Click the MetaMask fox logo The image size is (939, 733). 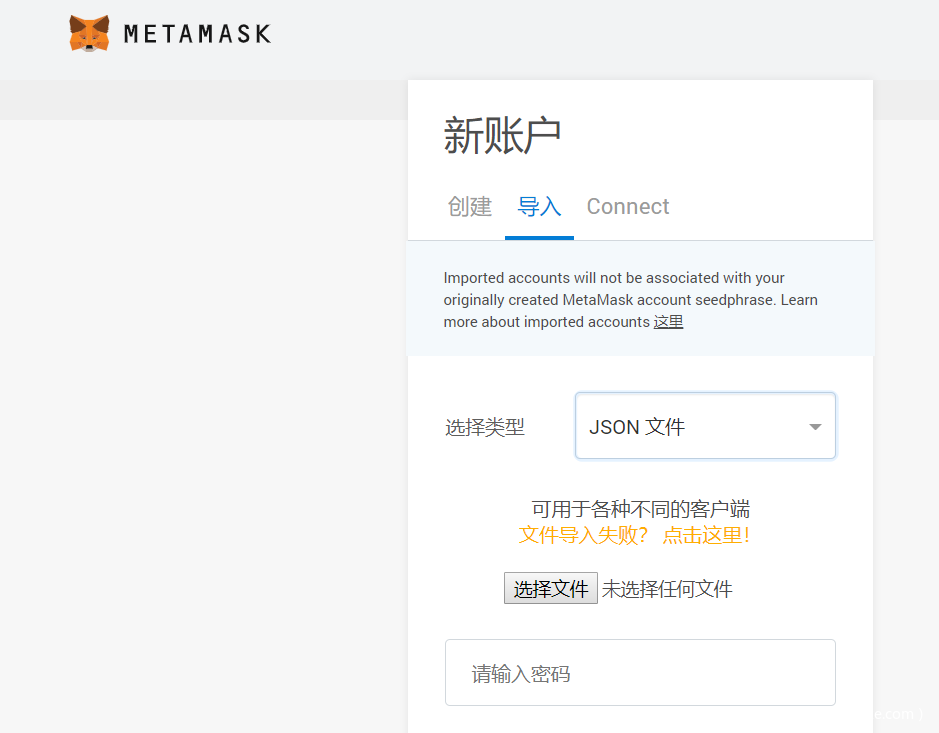(89, 34)
